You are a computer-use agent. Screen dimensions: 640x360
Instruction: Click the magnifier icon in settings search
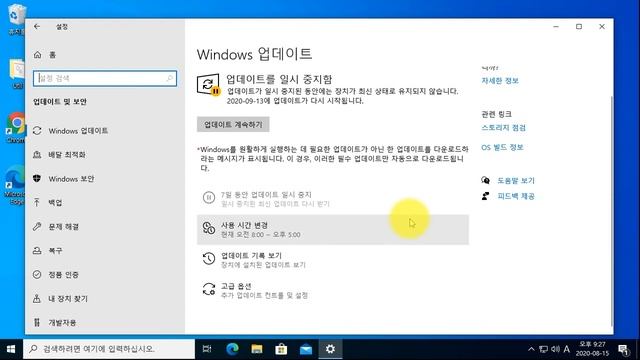click(x=170, y=78)
